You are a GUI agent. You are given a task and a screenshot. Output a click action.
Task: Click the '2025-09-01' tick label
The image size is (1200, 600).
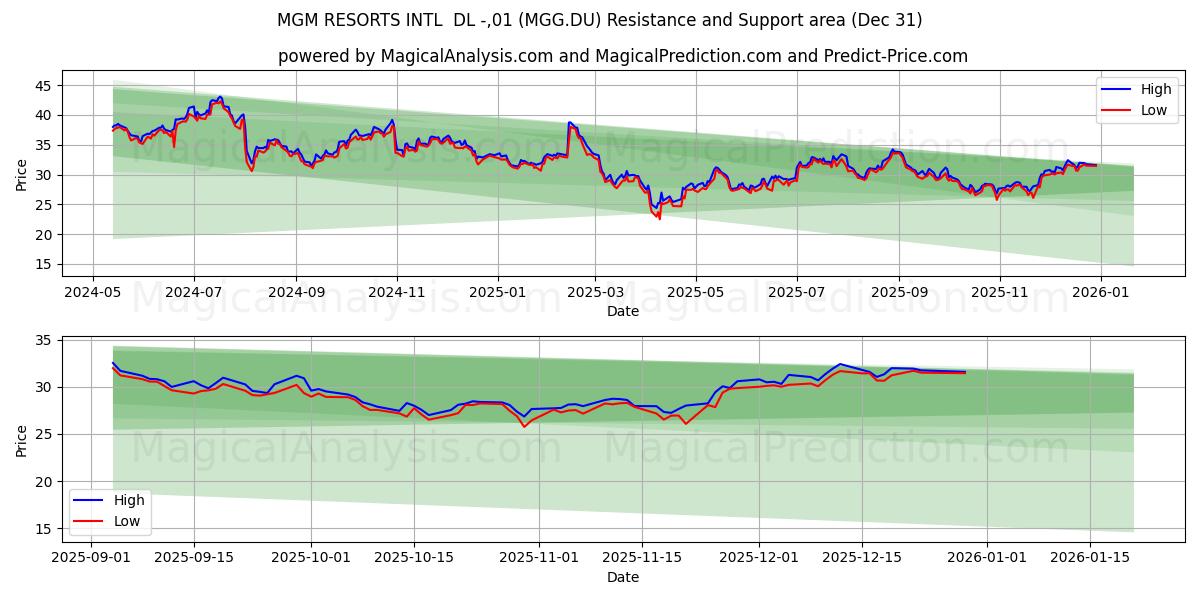(x=90, y=559)
